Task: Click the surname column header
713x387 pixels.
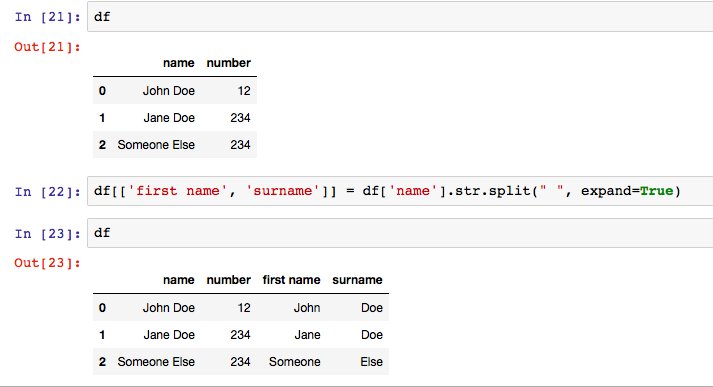Action: tap(357, 280)
